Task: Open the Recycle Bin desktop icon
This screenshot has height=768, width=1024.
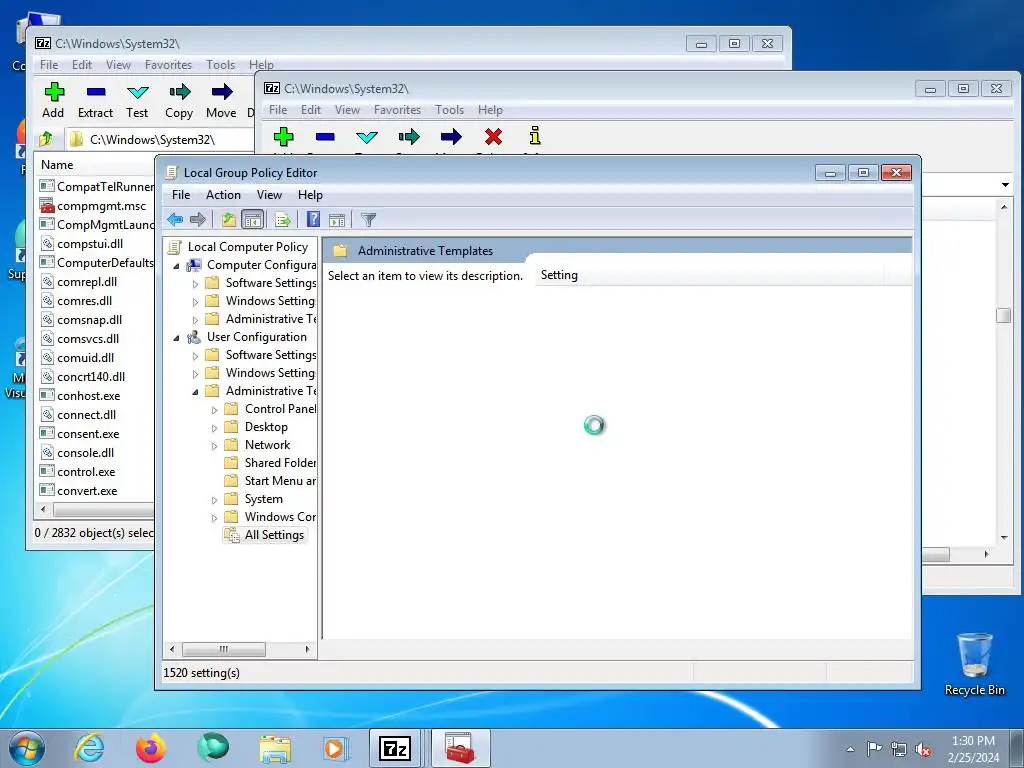Action: 974,664
